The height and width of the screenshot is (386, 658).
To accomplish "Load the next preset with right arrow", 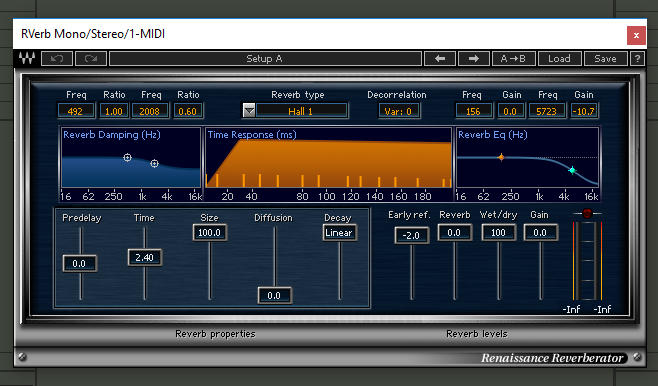I will (474, 58).
